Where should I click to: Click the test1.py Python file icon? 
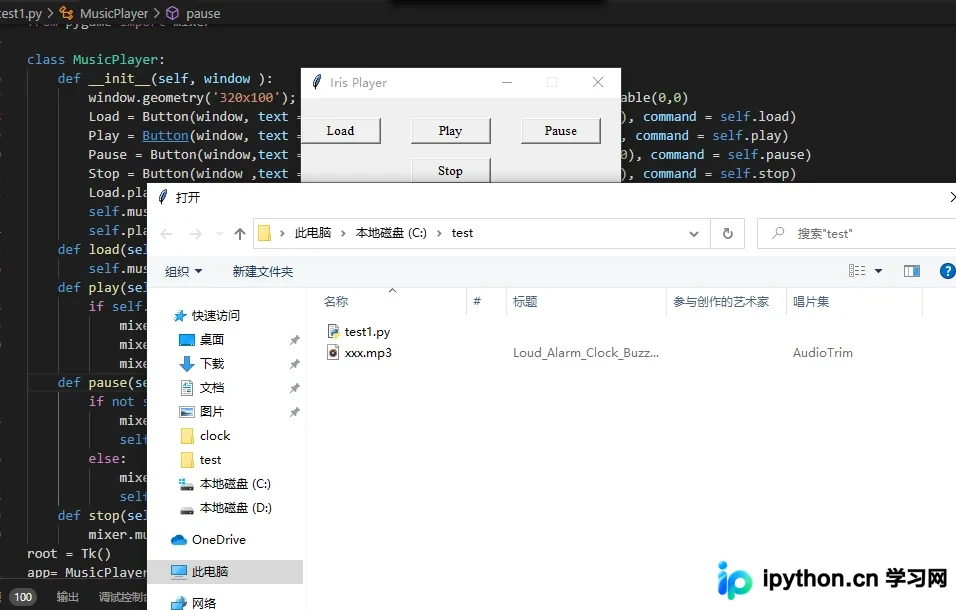coord(333,331)
